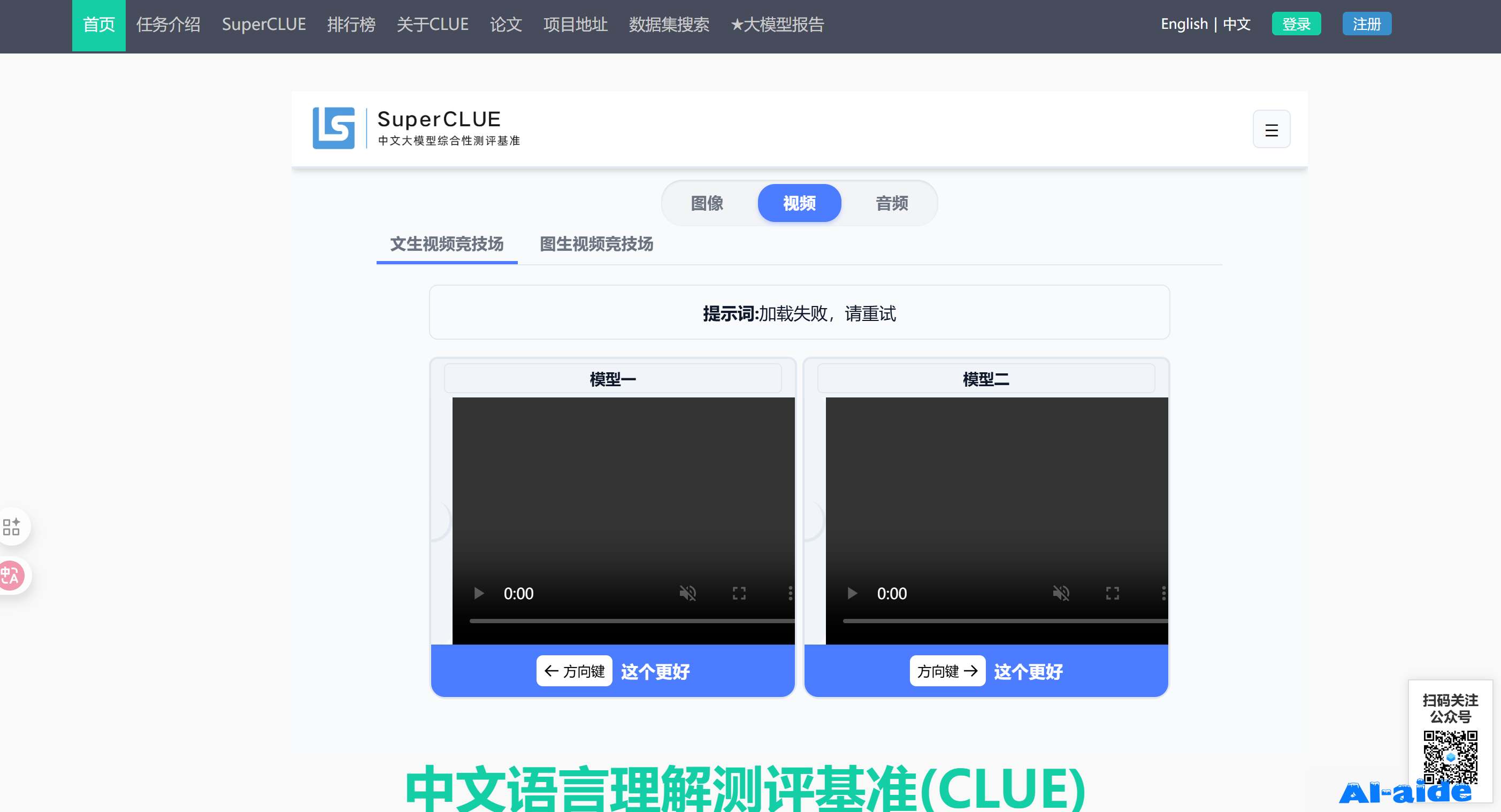Screen dimensions: 1501x812
Task: Open more options on Model Two video
Action: coord(1163,593)
